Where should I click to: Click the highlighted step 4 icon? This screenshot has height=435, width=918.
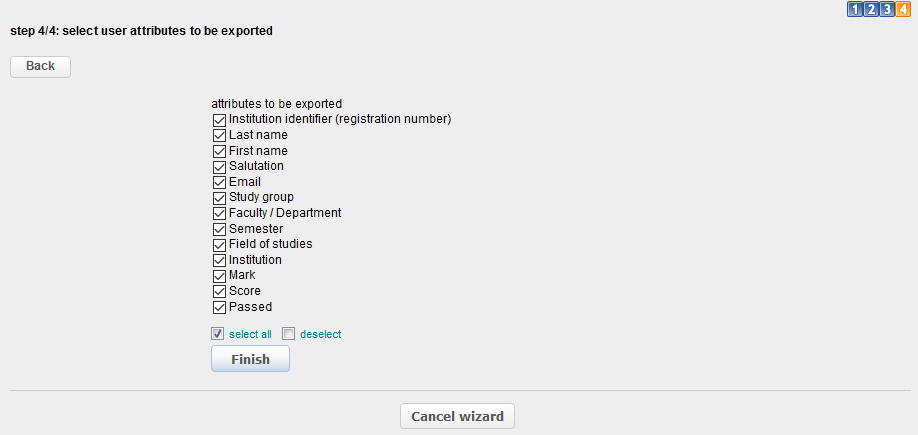point(903,10)
